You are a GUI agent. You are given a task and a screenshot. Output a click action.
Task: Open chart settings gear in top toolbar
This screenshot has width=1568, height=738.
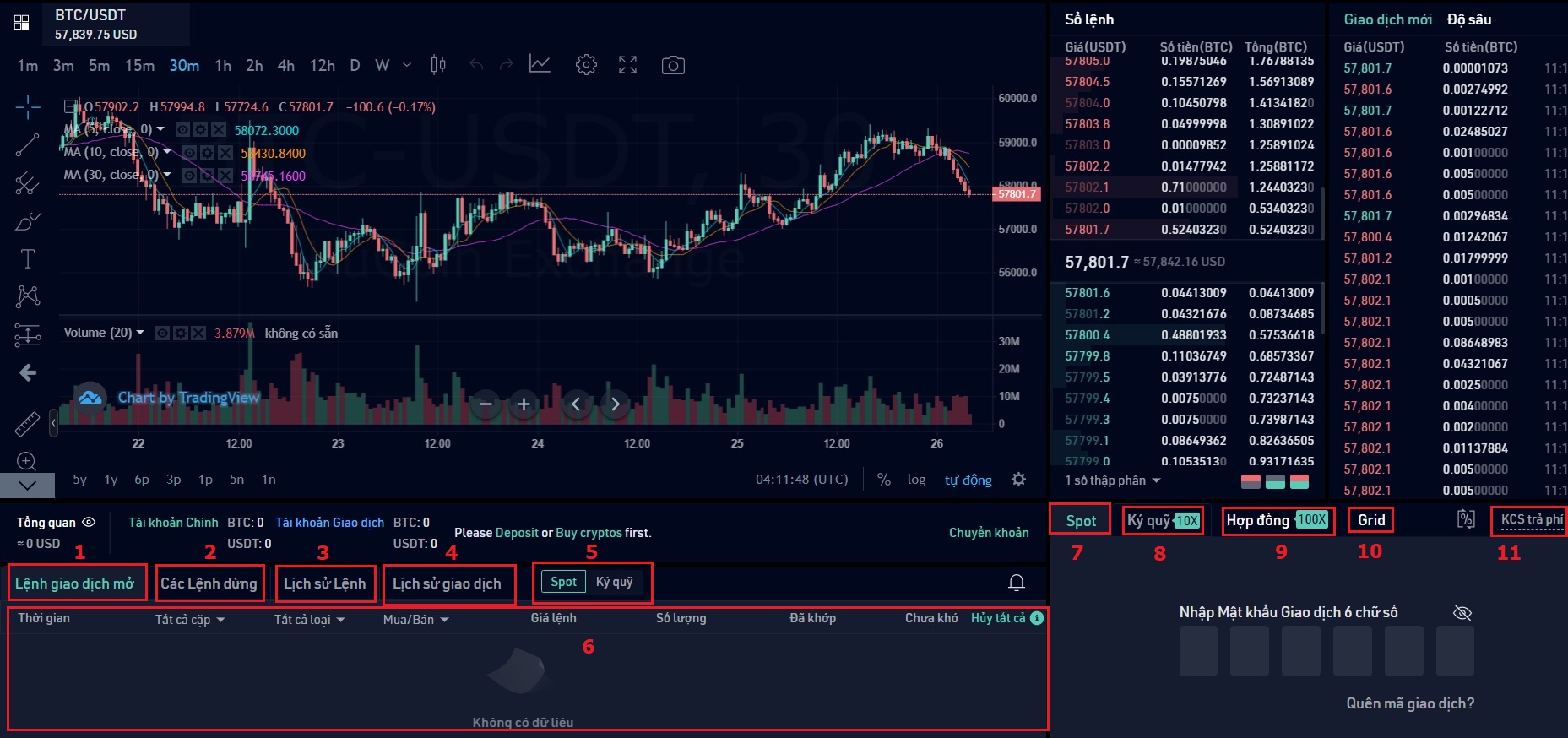pyautogui.click(x=586, y=65)
